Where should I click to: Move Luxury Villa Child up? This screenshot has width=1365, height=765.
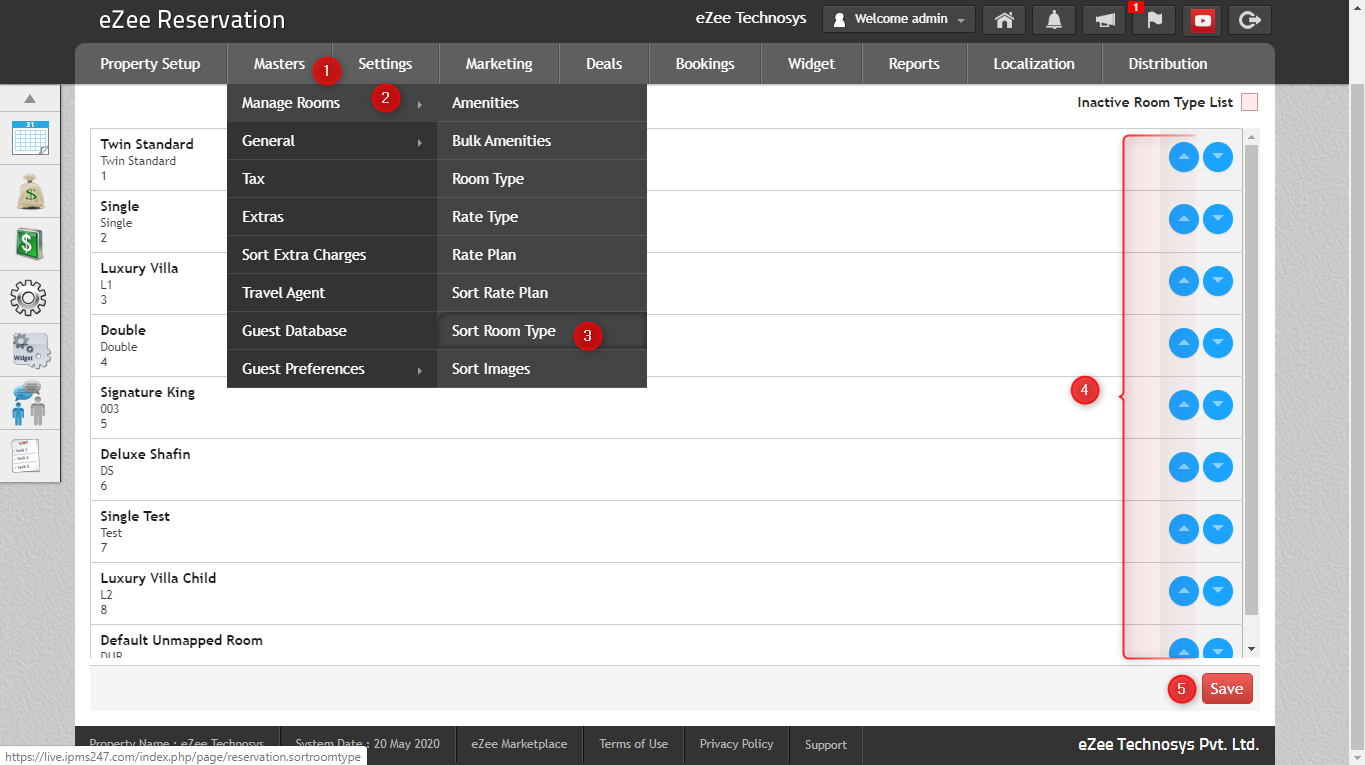click(1184, 591)
